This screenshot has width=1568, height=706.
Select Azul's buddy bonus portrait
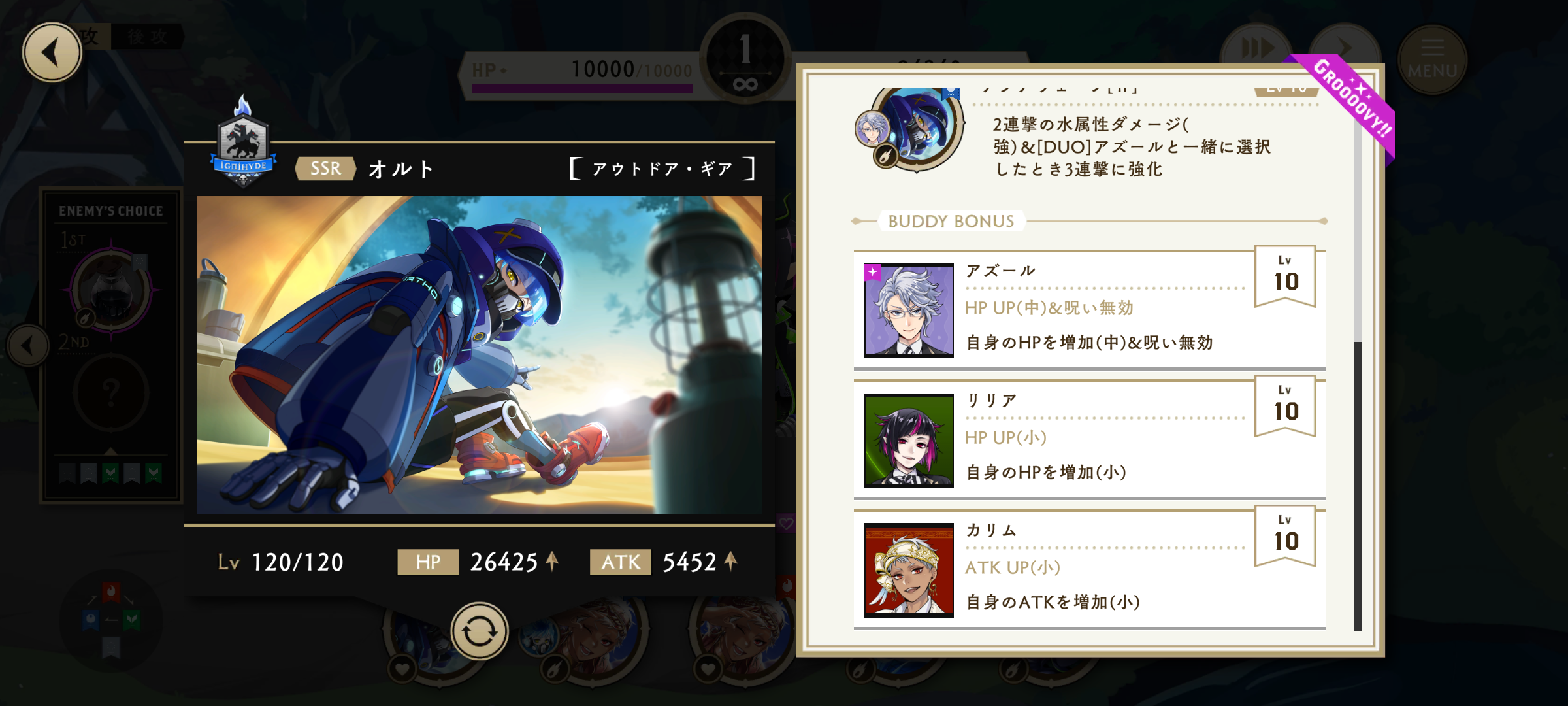pos(909,310)
